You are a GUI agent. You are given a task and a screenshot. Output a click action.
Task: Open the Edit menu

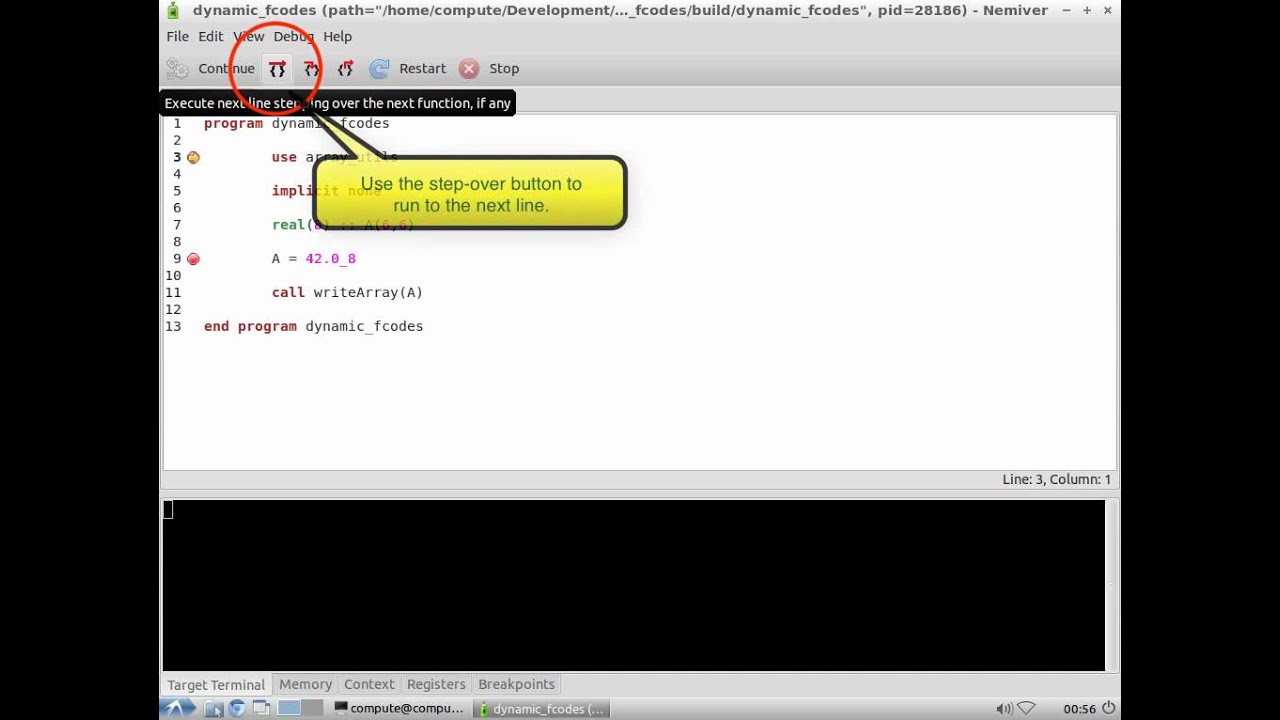coord(210,36)
